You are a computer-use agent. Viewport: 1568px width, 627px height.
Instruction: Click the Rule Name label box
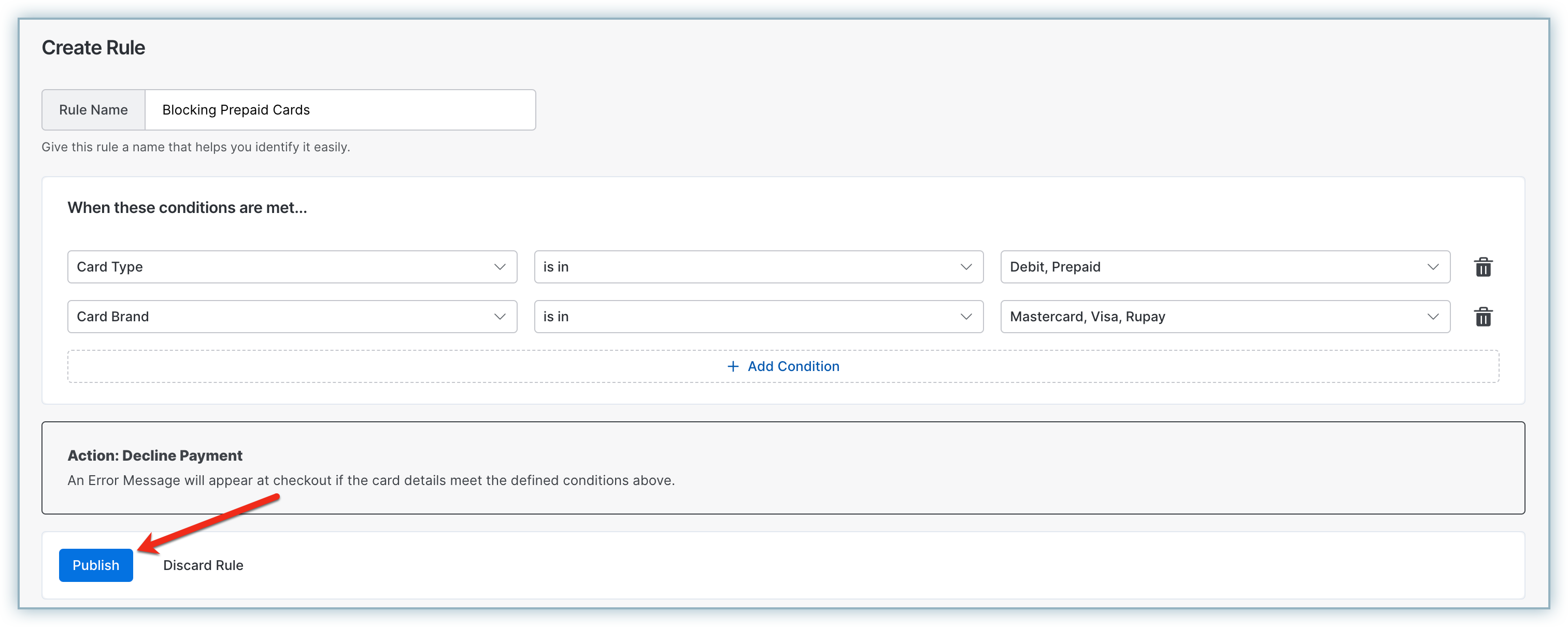93,110
